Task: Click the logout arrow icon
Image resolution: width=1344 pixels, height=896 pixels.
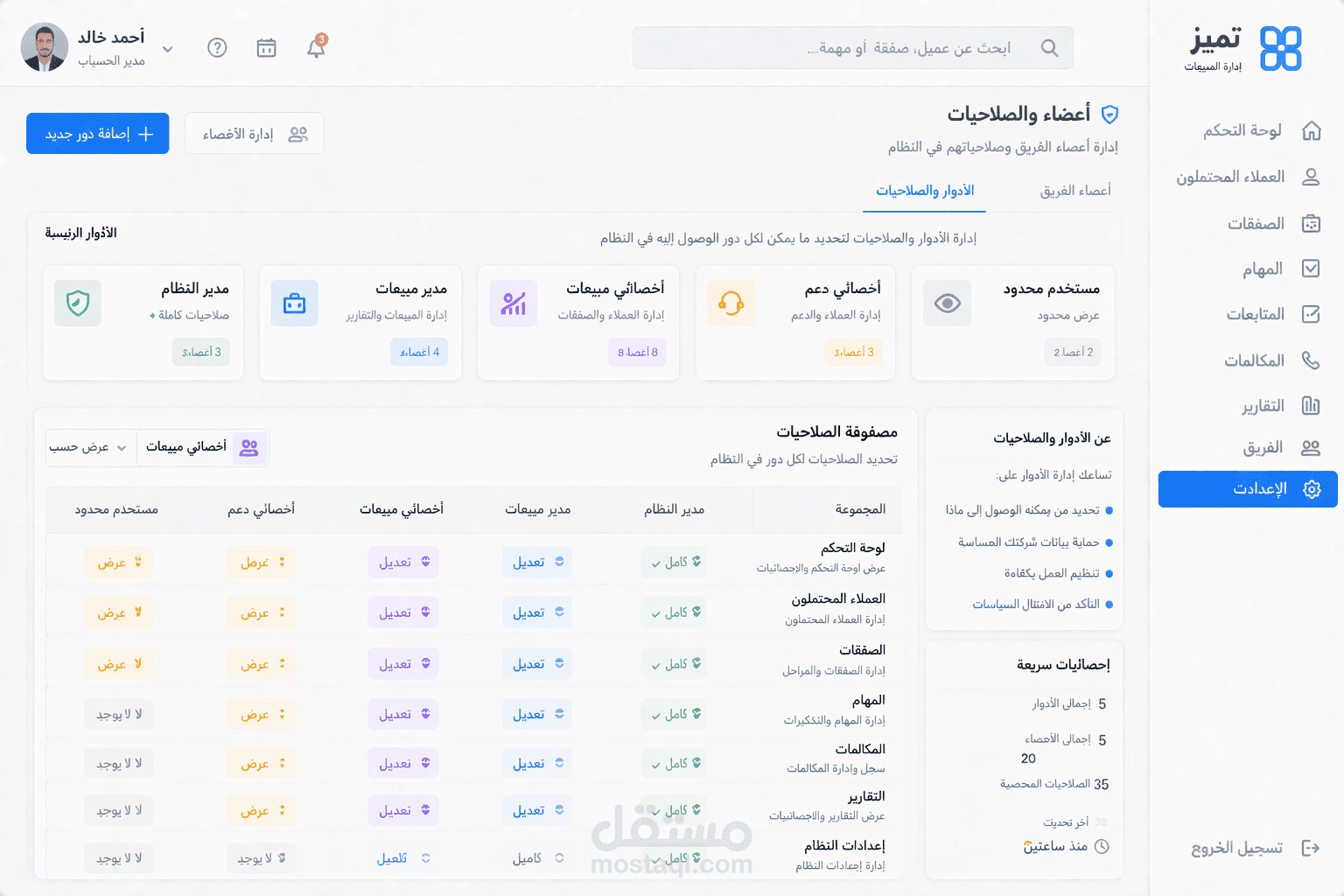Action: [1310, 848]
